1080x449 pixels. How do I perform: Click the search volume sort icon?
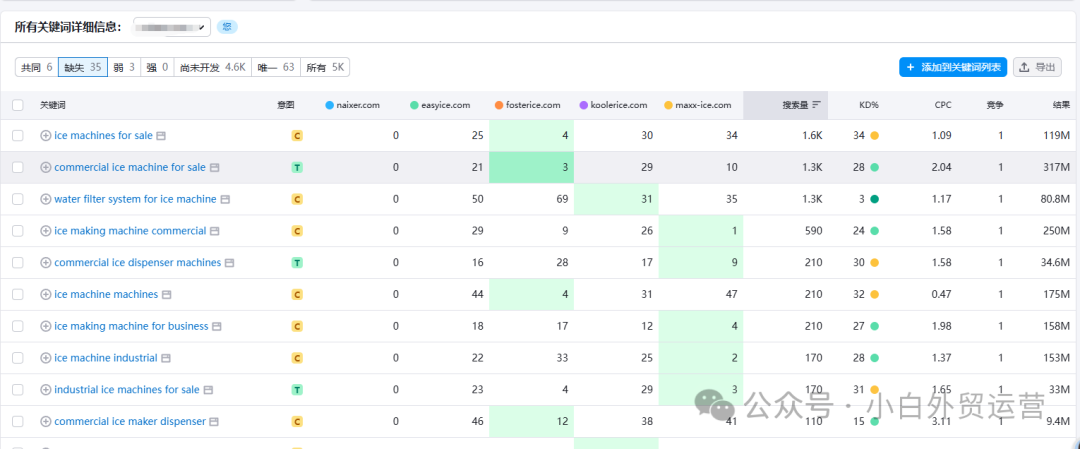[x=817, y=105]
